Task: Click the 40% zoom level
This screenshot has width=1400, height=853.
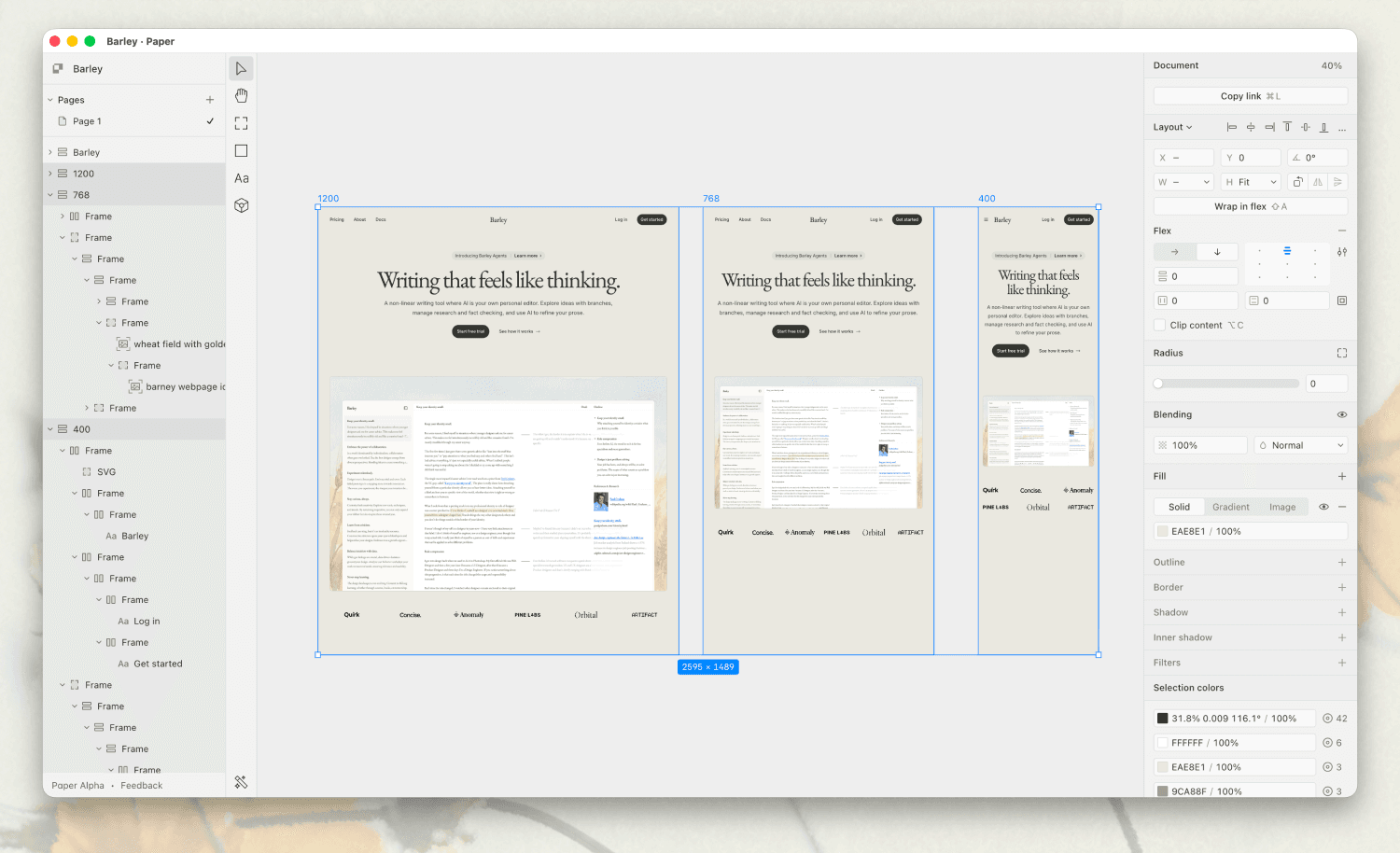Action: pos(1331,65)
